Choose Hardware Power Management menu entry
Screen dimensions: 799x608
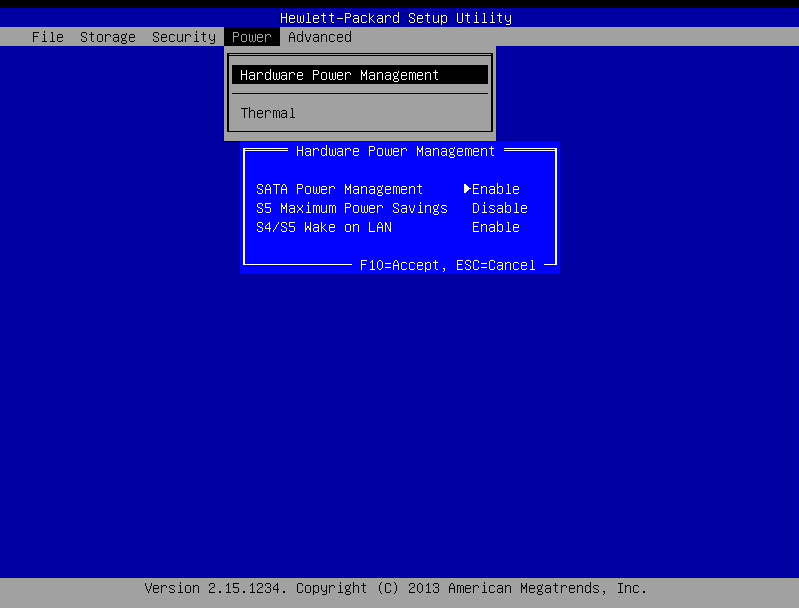(x=360, y=75)
